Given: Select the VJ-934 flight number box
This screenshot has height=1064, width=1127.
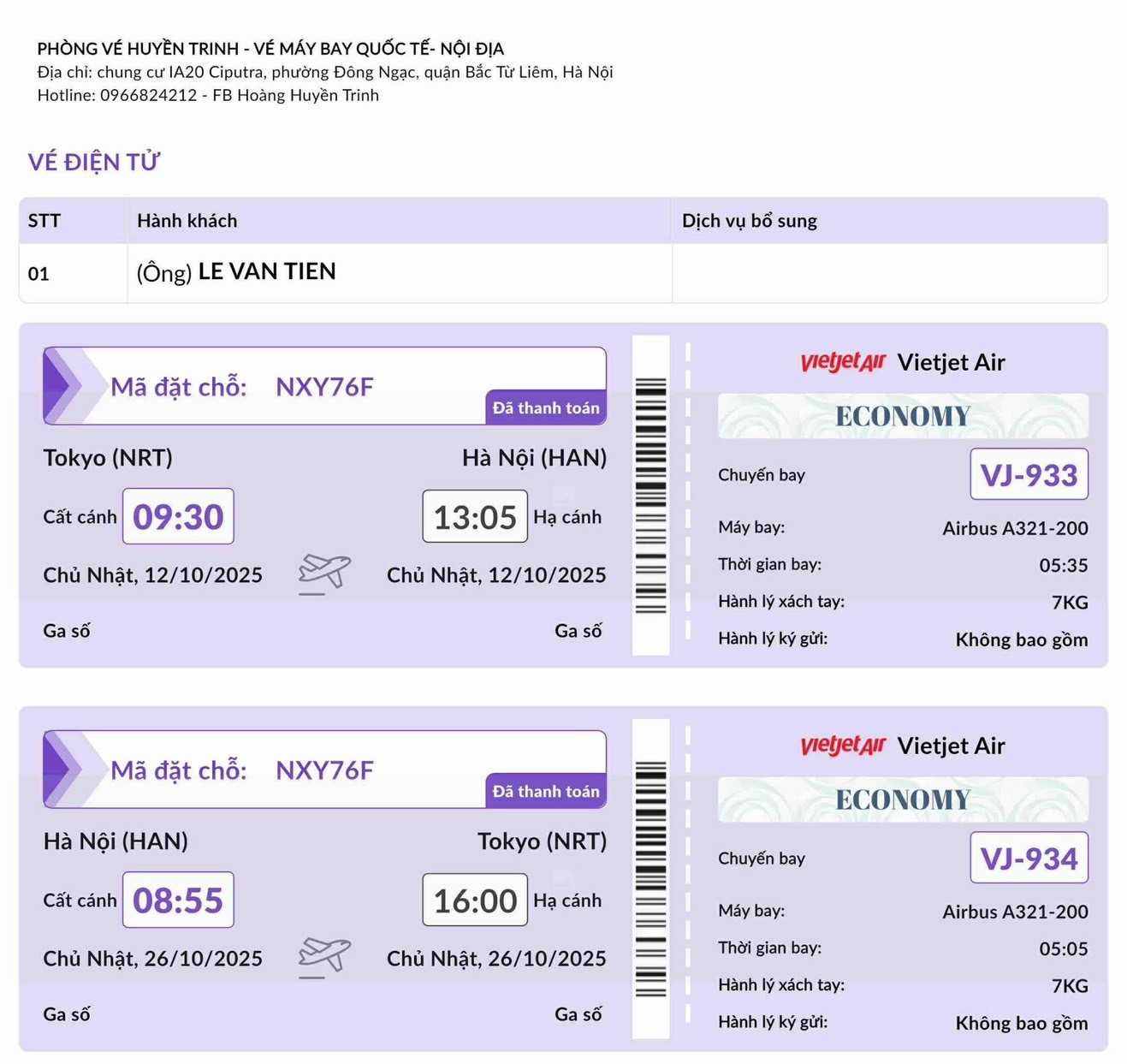Looking at the screenshot, I should coord(1029,858).
